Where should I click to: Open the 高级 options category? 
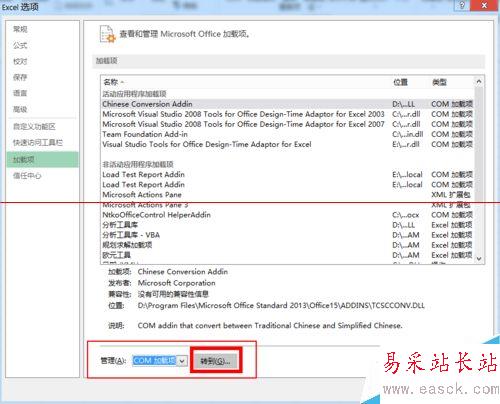tap(20, 109)
